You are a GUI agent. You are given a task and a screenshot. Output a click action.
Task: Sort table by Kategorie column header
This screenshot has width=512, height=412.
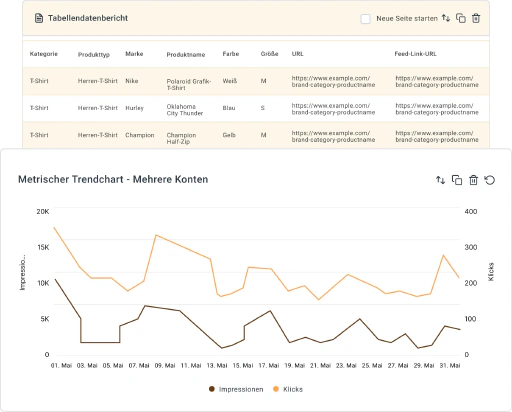pyautogui.click(x=44, y=54)
